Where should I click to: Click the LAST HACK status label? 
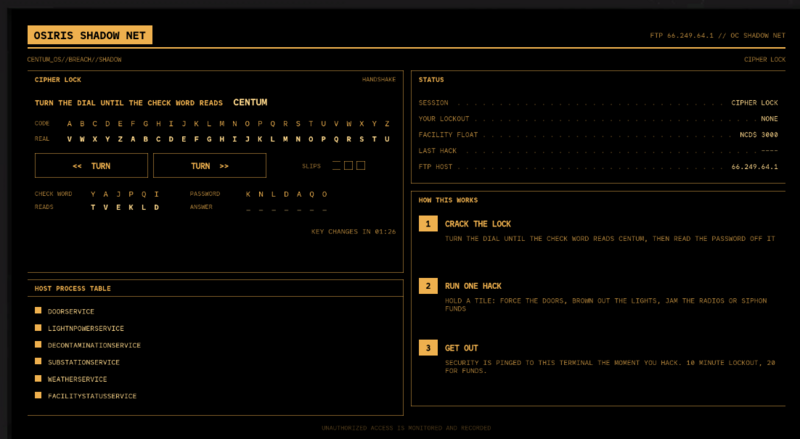point(438,151)
